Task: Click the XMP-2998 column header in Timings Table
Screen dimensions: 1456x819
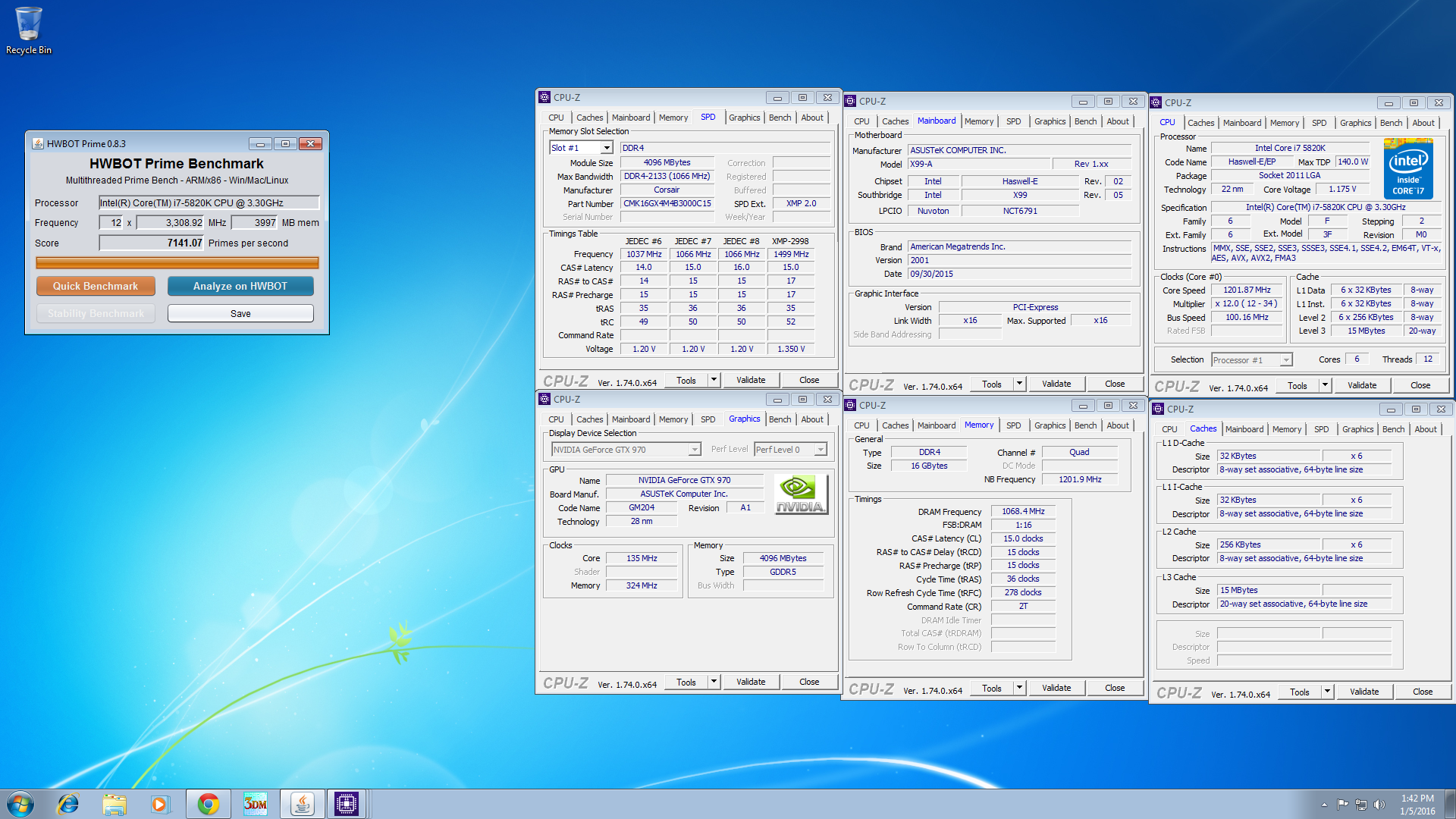Action: 790,241
